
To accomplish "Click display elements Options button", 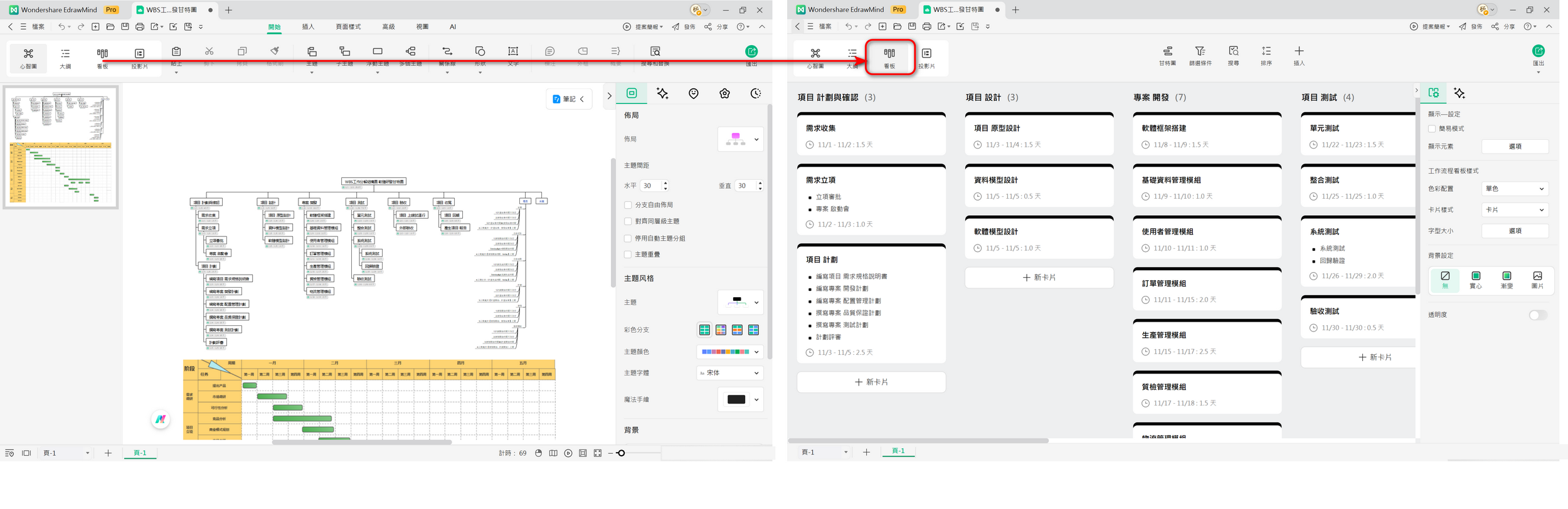I will (x=1515, y=146).
